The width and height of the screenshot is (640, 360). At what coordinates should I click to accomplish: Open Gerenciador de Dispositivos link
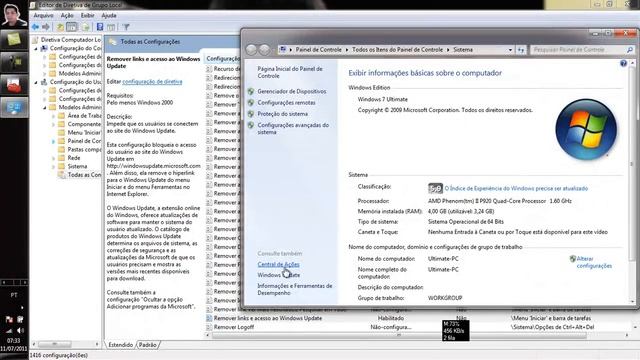291,91
